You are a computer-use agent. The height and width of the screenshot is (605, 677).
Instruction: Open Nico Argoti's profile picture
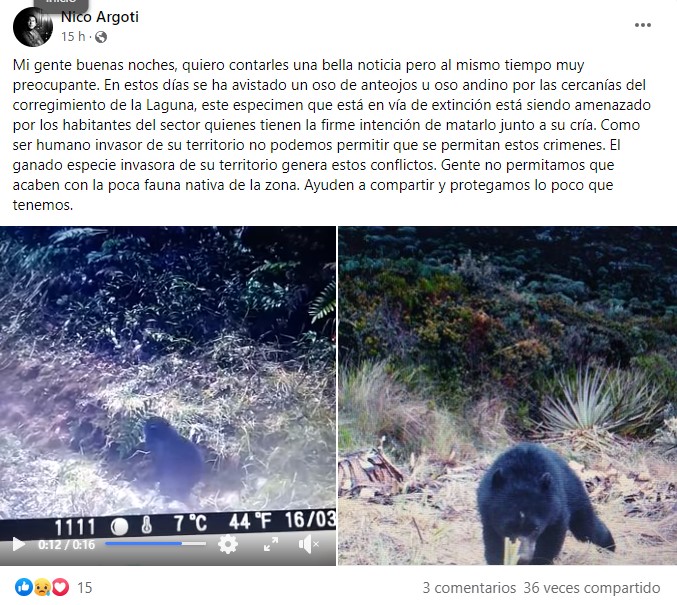[33, 27]
